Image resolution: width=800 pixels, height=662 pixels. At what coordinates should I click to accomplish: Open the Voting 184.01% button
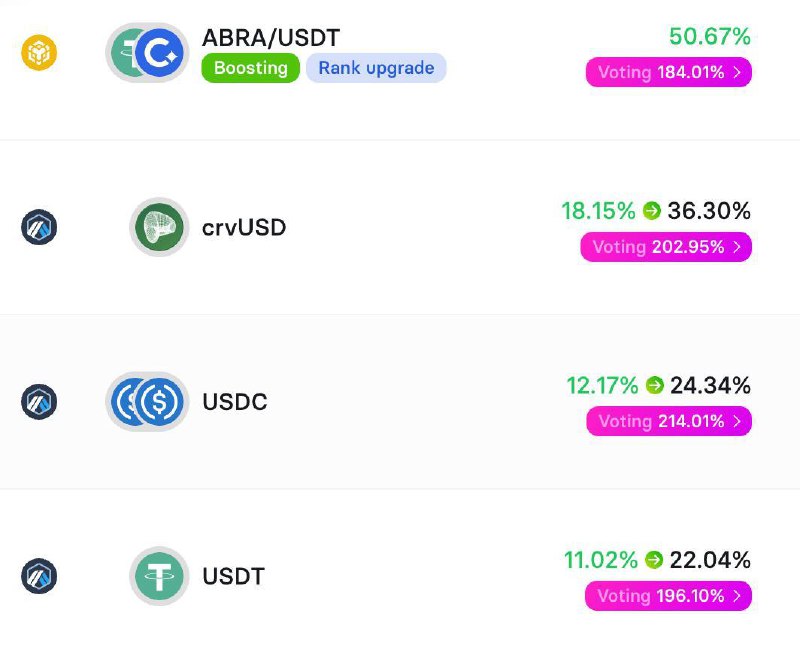click(669, 72)
